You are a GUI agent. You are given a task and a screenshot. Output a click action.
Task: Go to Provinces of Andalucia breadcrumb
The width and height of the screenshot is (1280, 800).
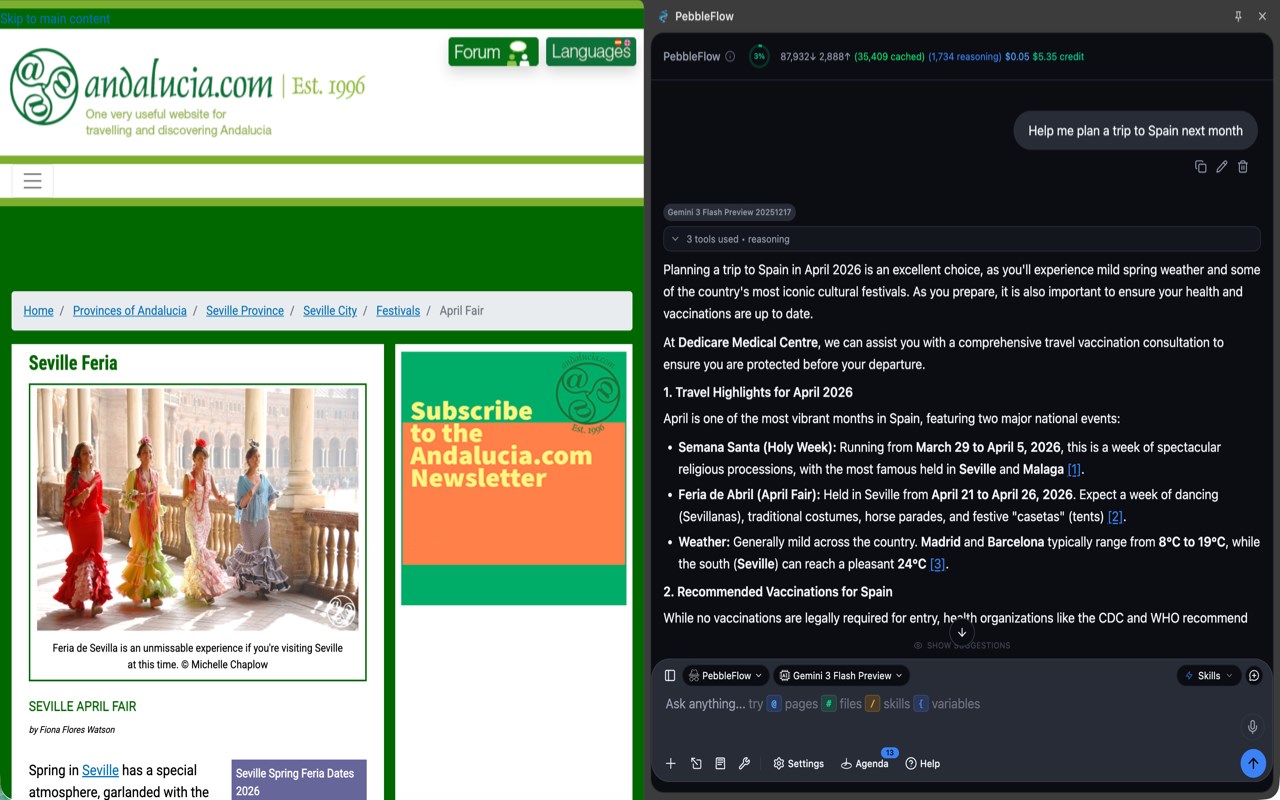pos(130,311)
